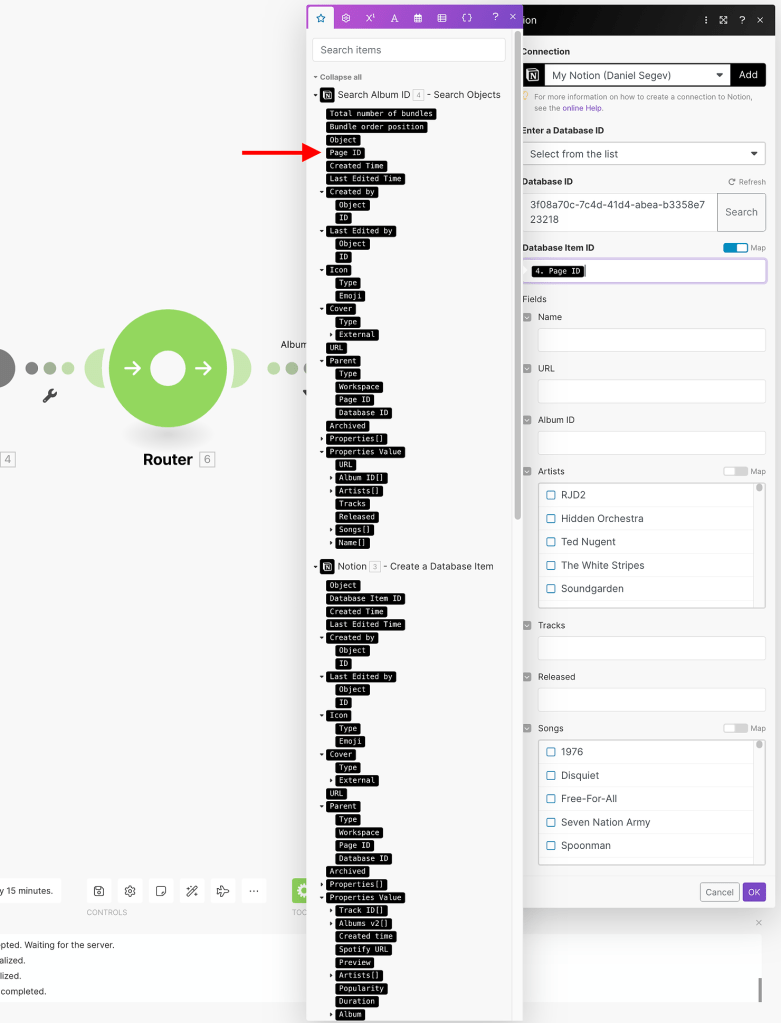This screenshot has width=781, height=1023.
Task: Click the save scenario icon in controls
Action: click(x=99, y=891)
